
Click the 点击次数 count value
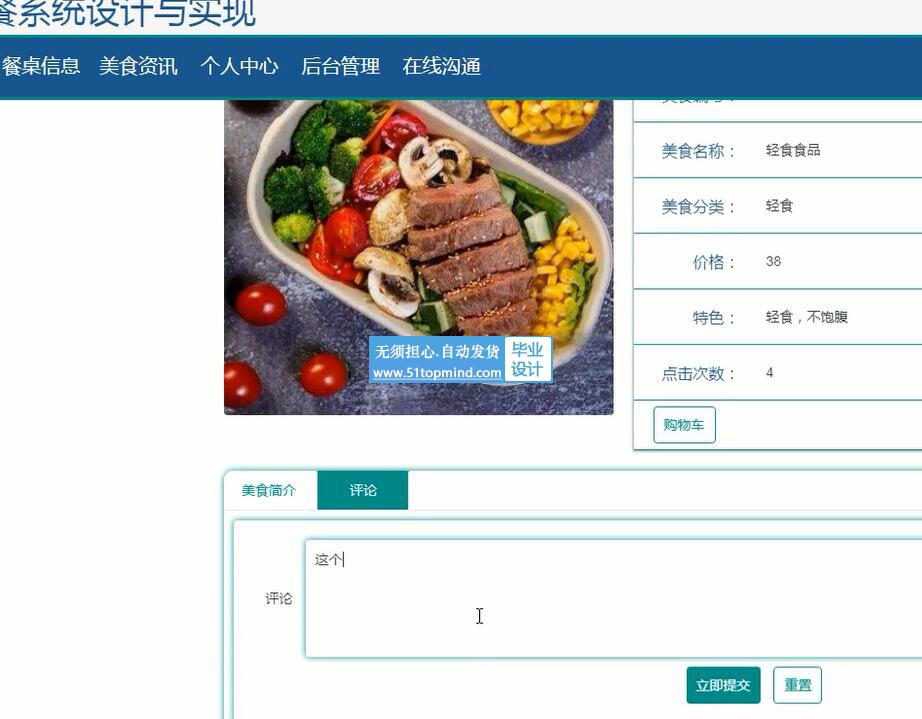(769, 373)
